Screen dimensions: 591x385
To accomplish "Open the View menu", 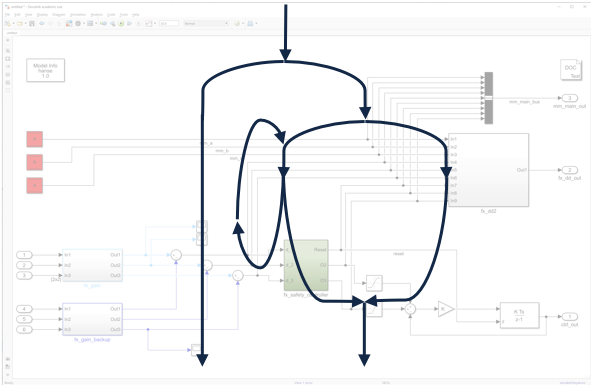I will 29,15.
